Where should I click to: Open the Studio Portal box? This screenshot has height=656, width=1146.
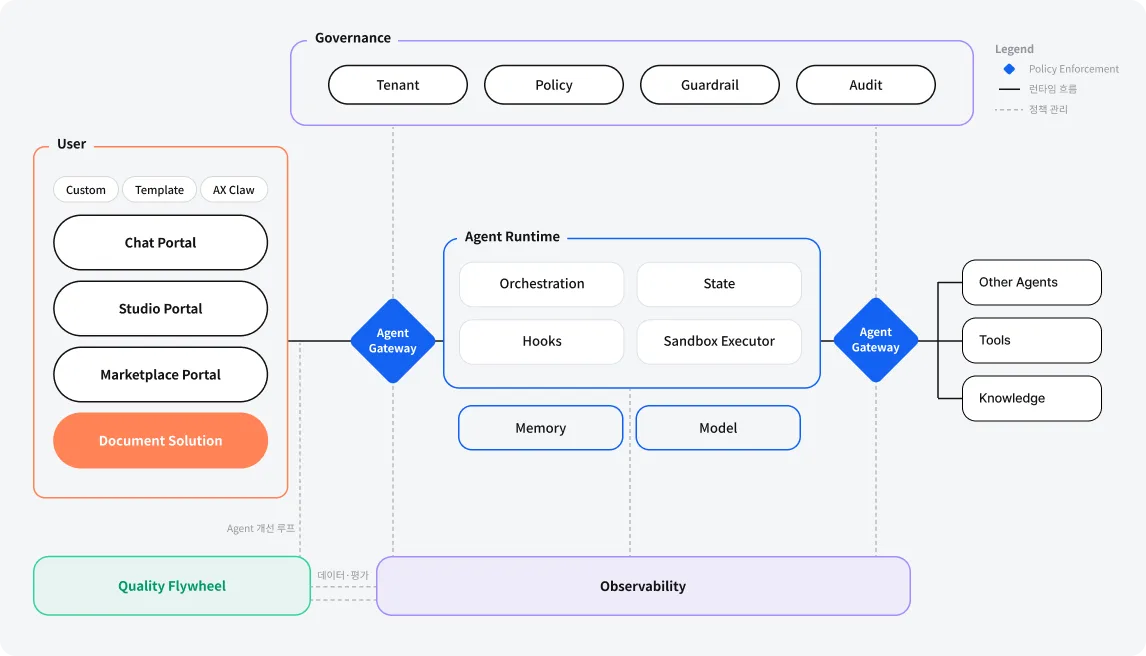tap(160, 308)
